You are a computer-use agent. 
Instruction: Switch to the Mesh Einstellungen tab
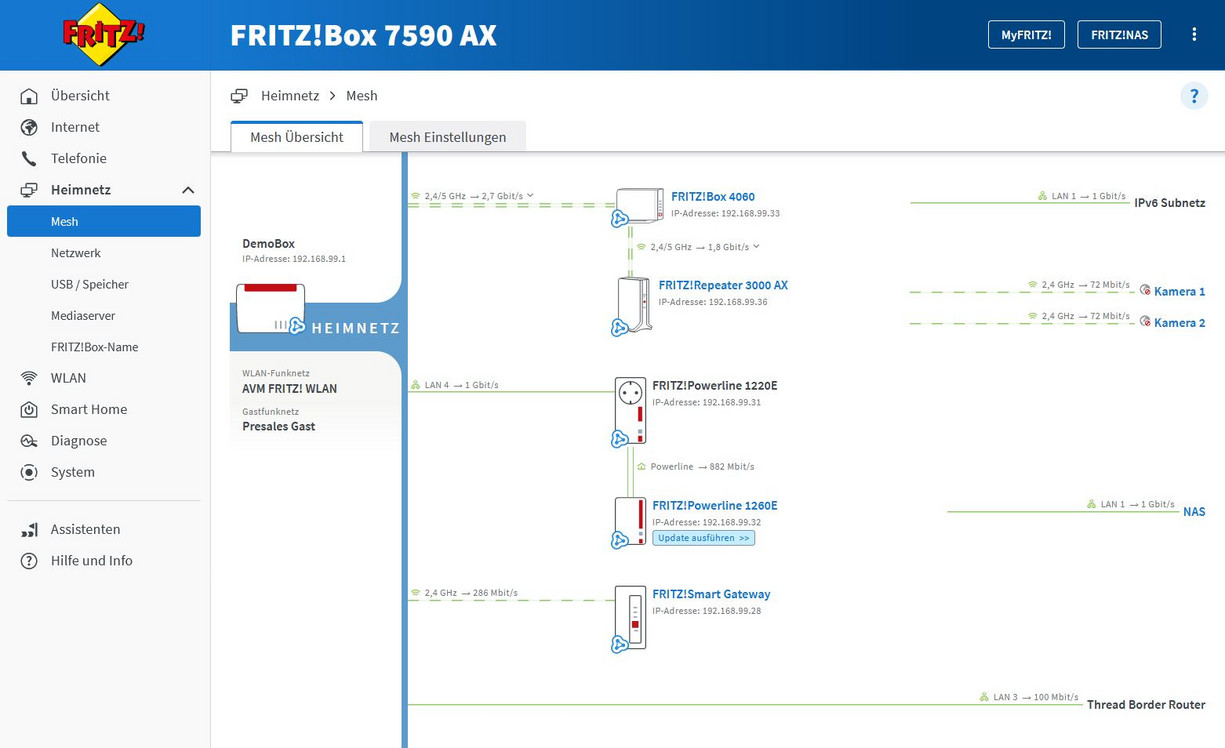(448, 137)
